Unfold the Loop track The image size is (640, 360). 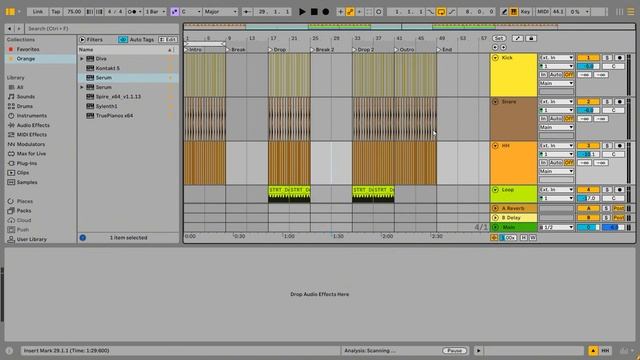pos(495,190)
